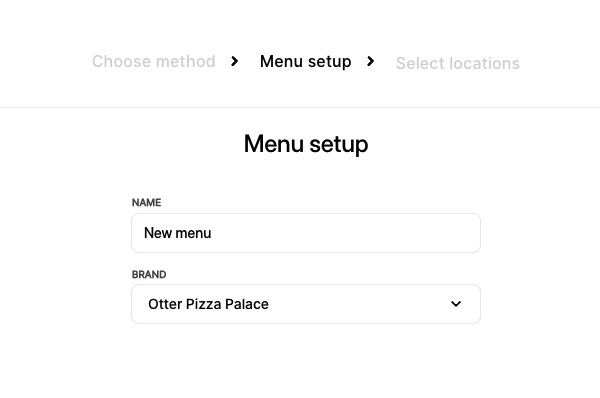Click blank area below the Brand dropdown

point(306,360)
